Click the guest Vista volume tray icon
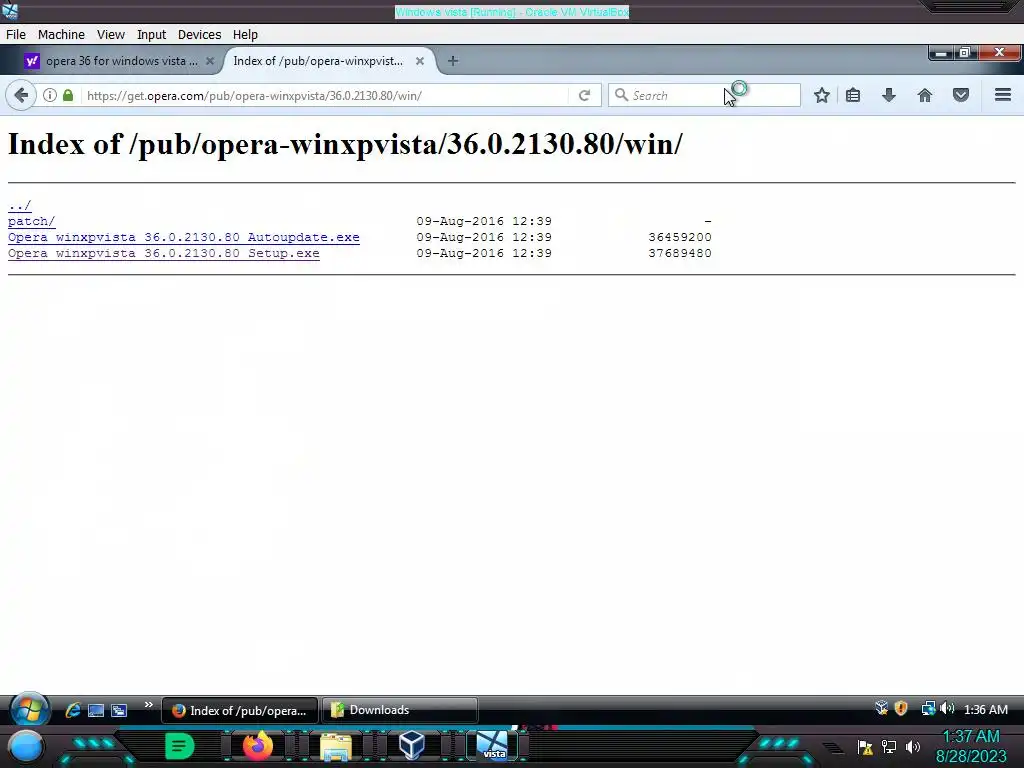The image size is (1024, 768). coord(947,709)
